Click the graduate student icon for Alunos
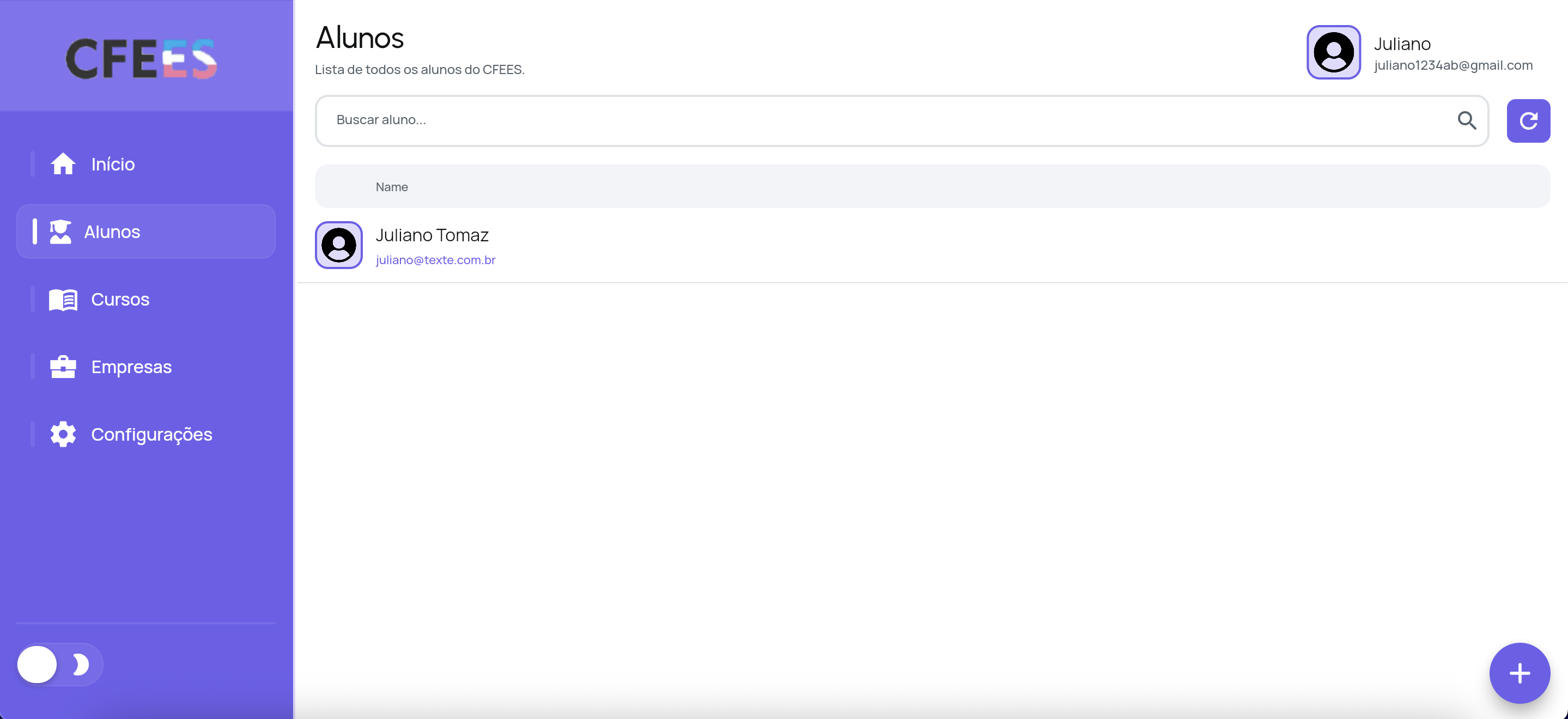 (x=60, y=232)
